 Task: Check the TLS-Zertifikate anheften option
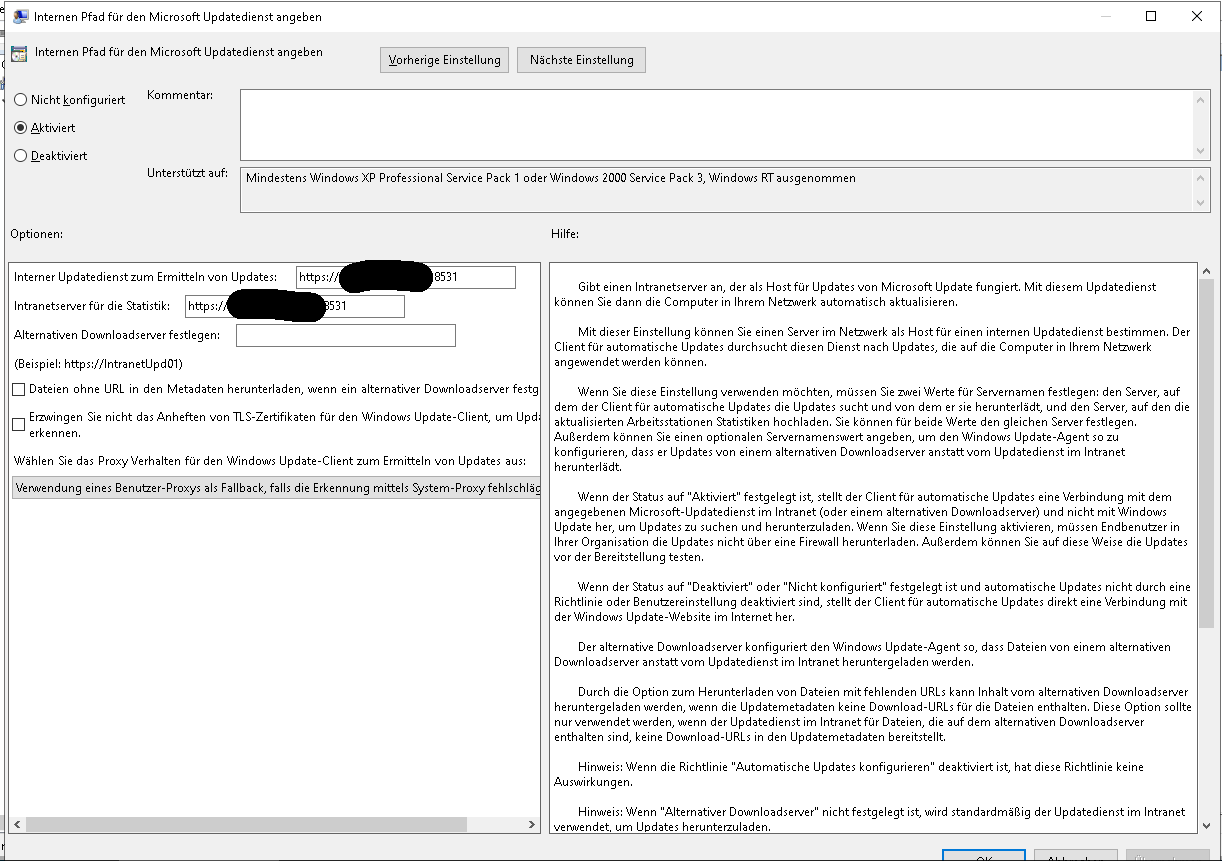(x=19, y=424)
